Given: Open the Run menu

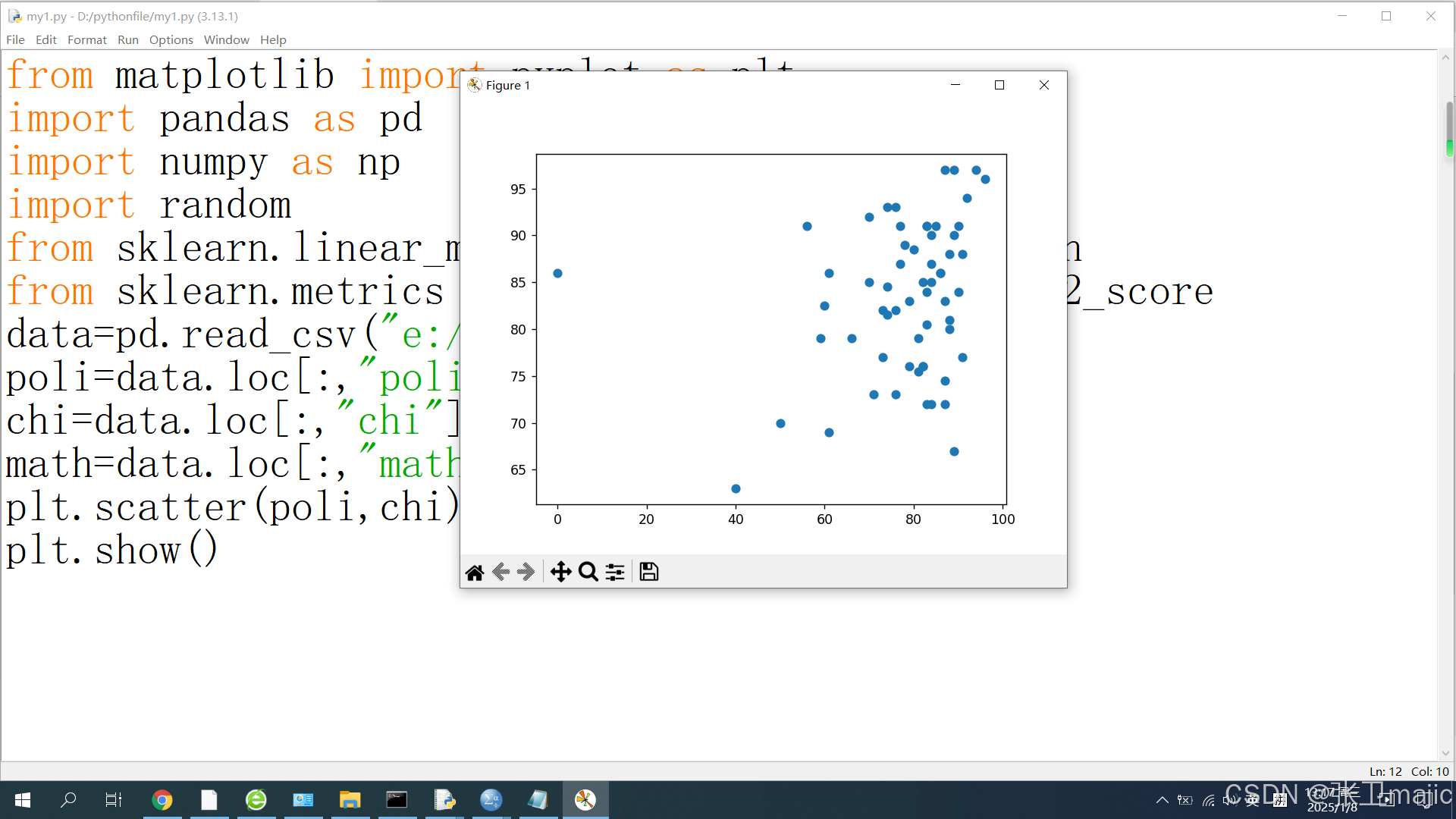Looking at the screenshot, I should click(127, 39).
